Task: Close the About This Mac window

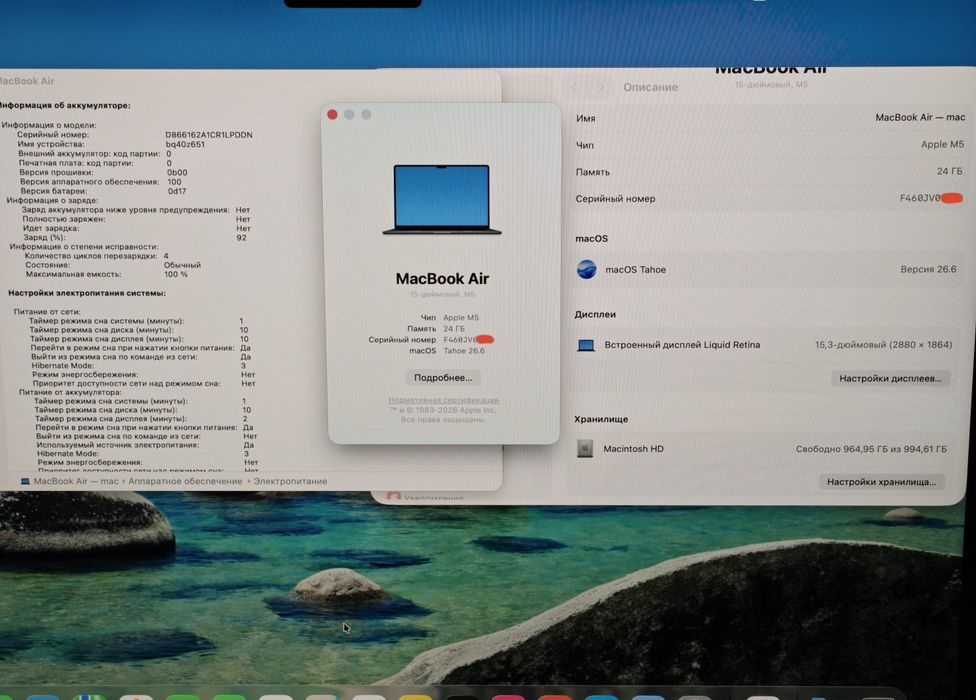Action: tap(332, 114)
